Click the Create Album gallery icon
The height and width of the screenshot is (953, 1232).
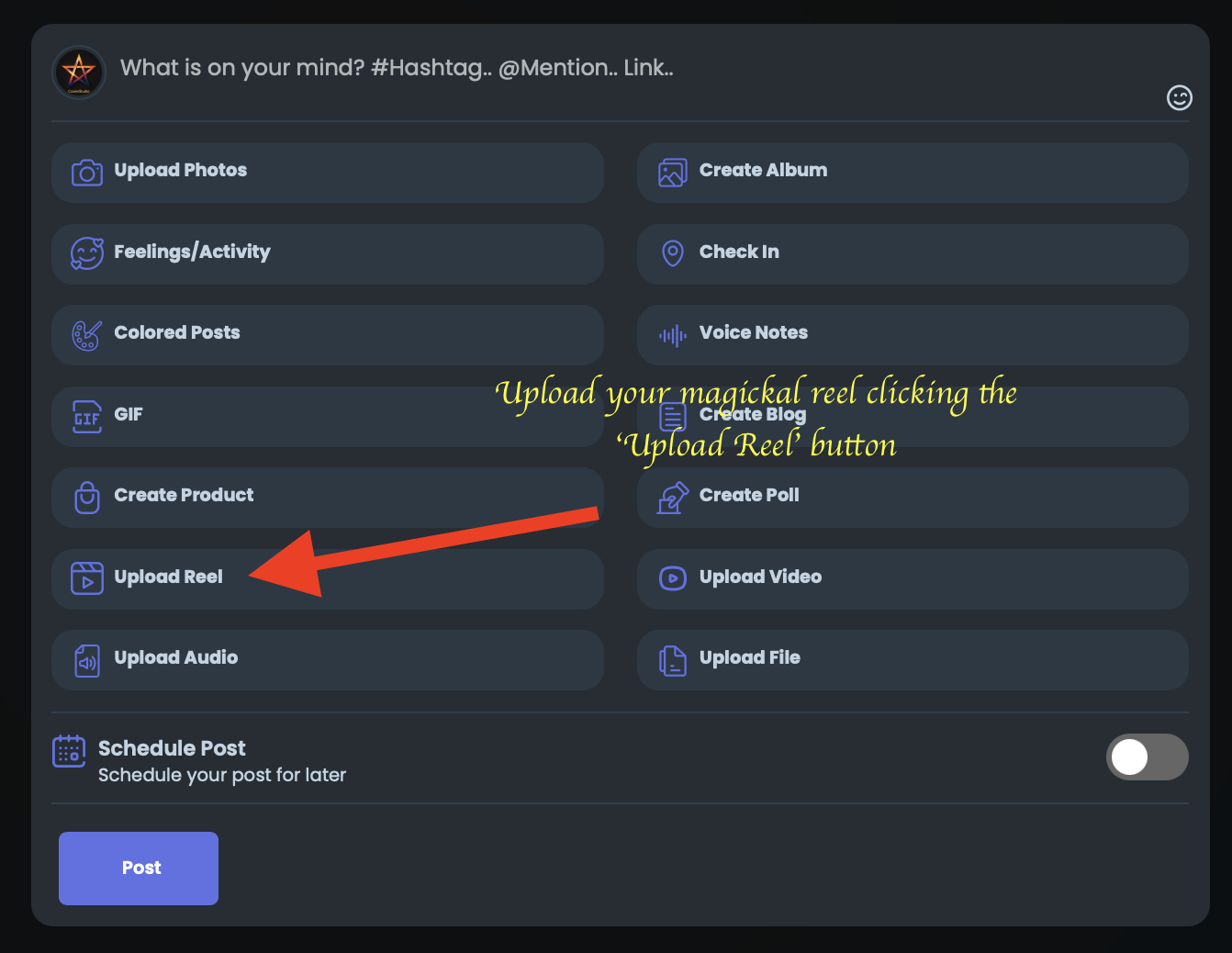[x=672, y=172]
